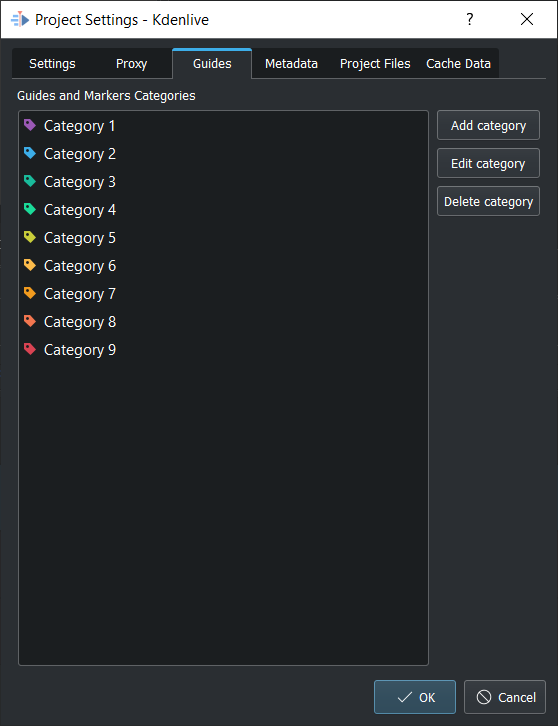Select the Category 3 label

coord(80,182)
